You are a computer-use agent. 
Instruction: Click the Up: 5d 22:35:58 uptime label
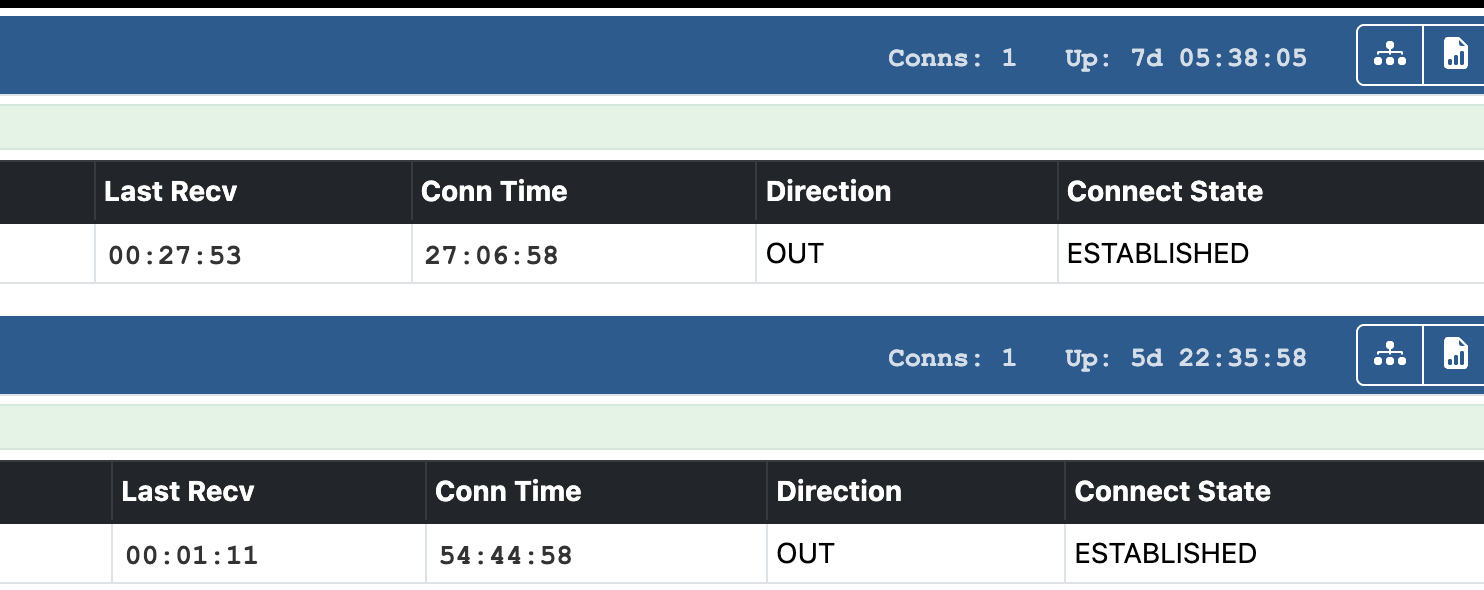(x=1185, y=358)
